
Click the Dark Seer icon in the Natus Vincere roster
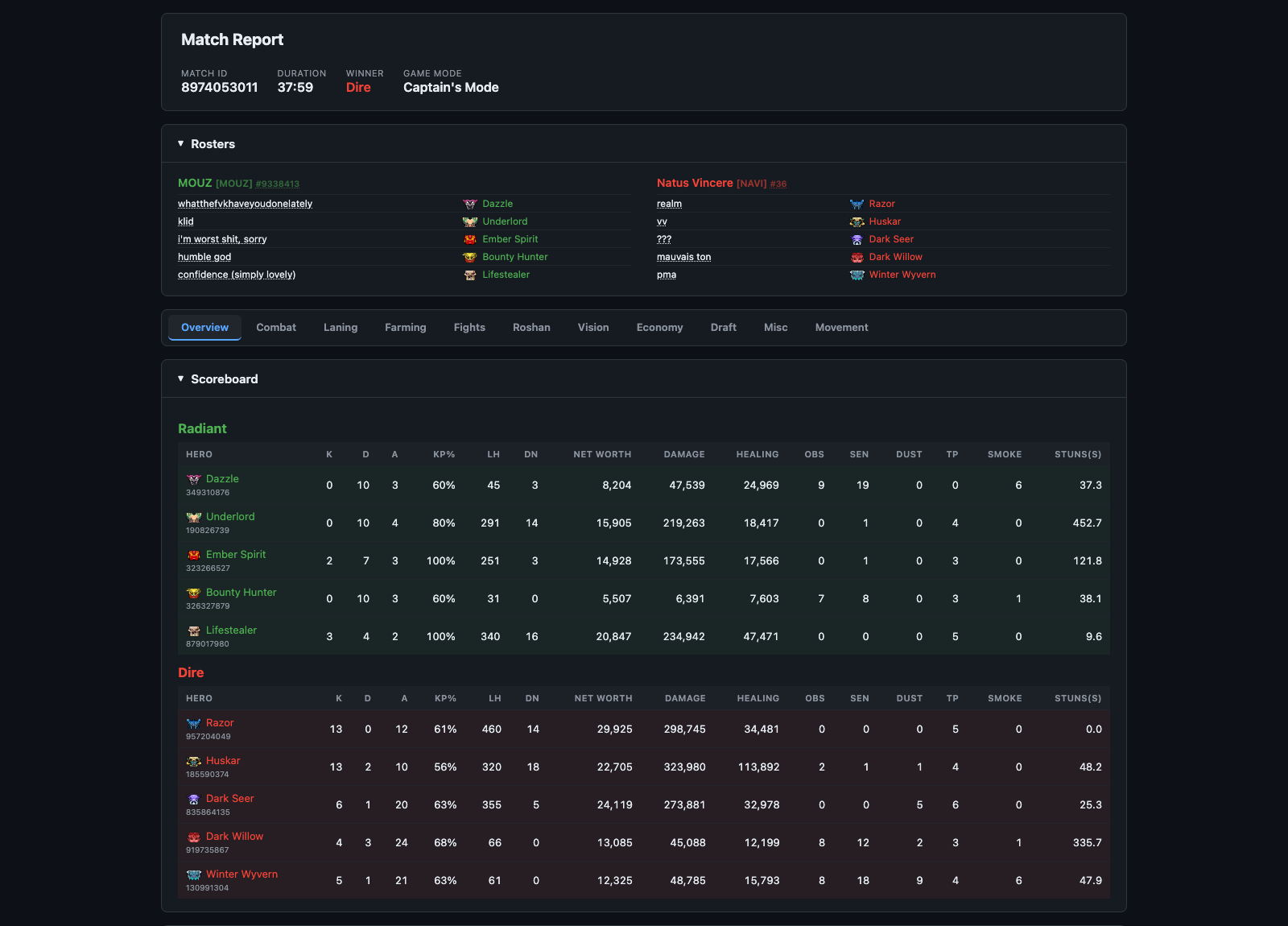[x=857, y=240]
